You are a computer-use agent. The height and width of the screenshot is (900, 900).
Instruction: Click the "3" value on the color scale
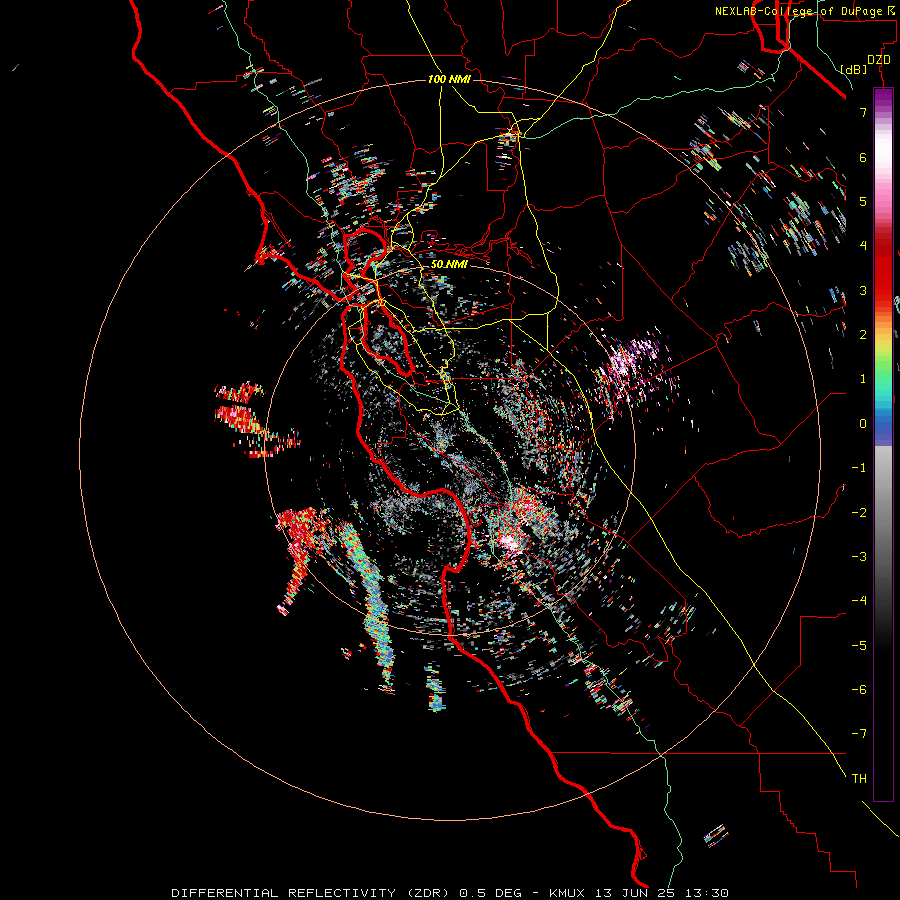tap(863, 290)
